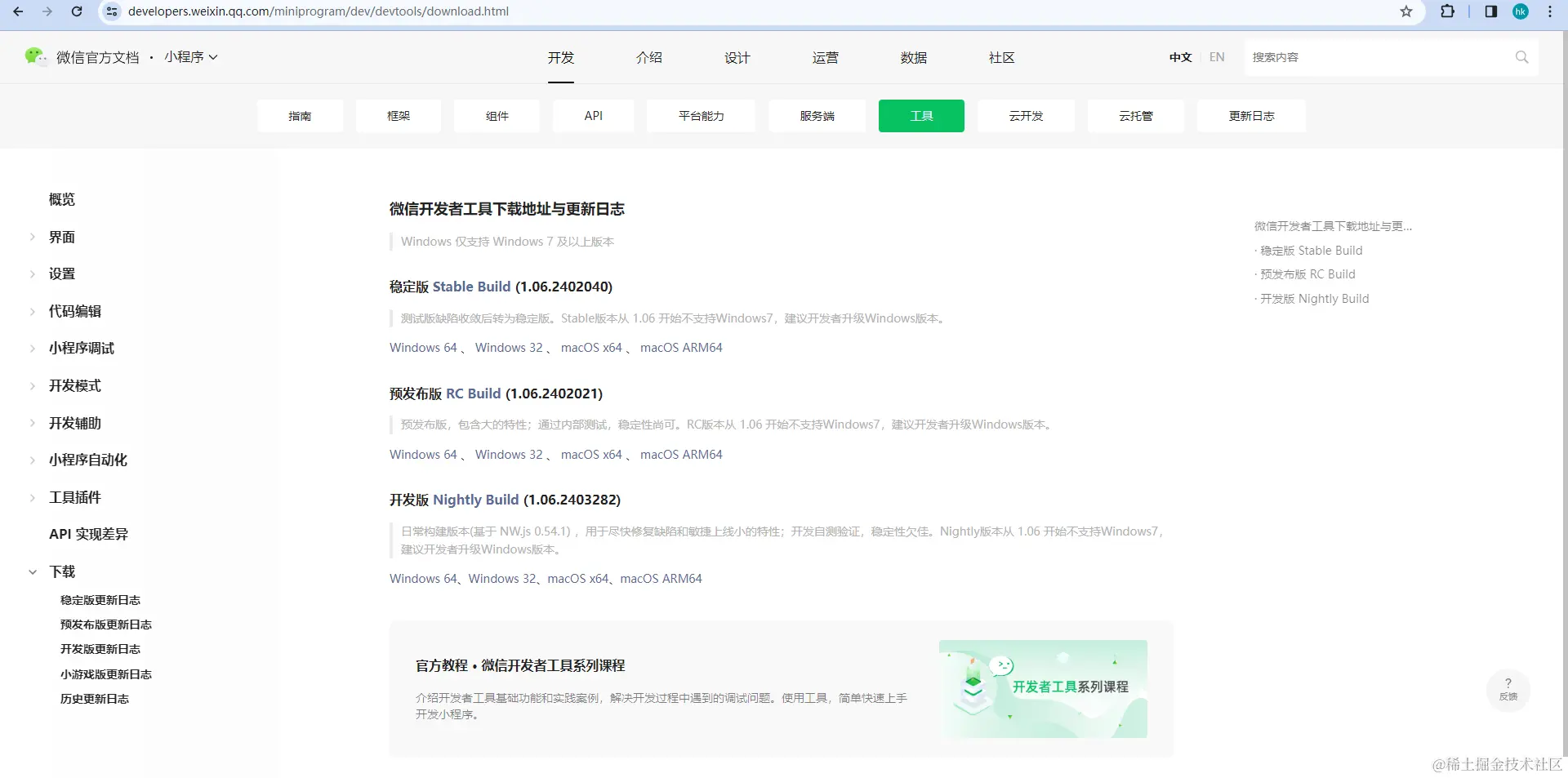Click the WeChat logo icon

(x=35, y=56)
